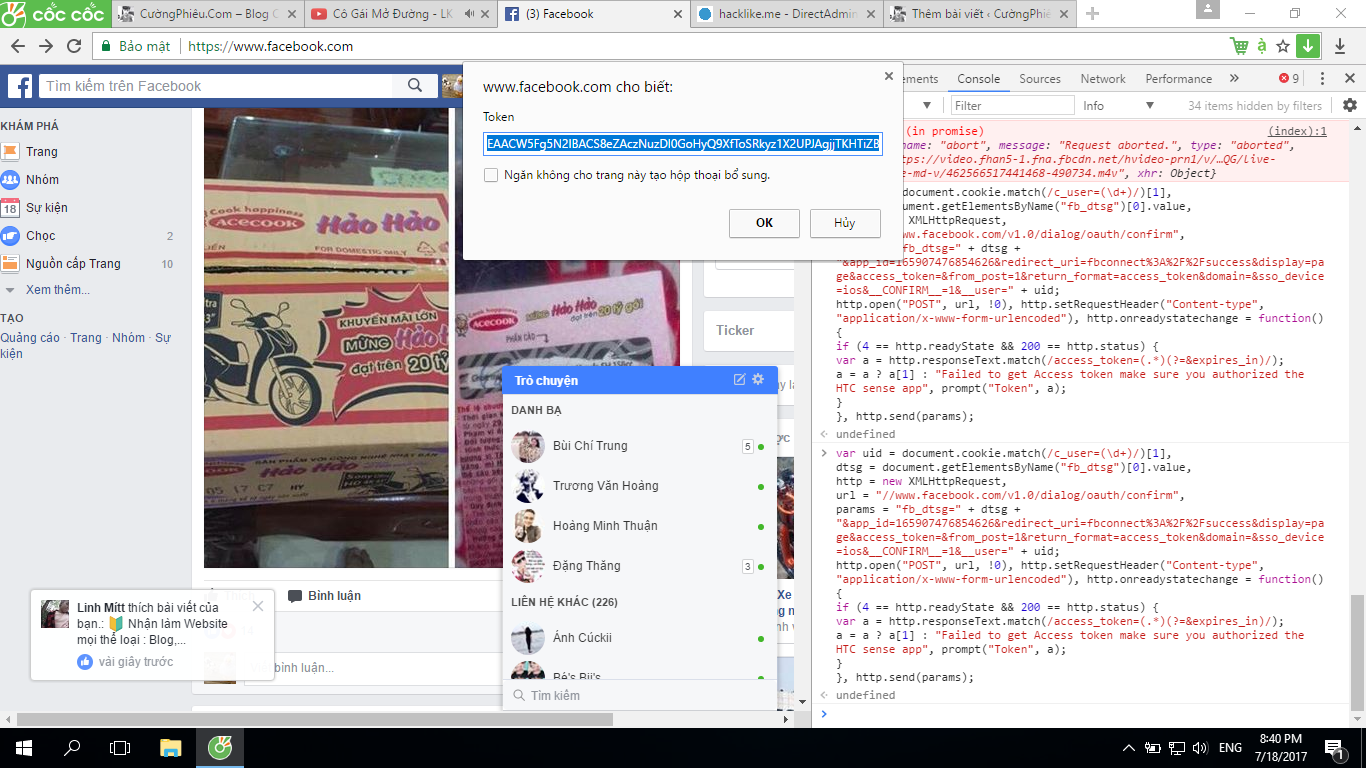This screenshot has height=768, width=1366.
Task: Check 'Ngăn không cho trang này' checkbox
Action: click(491, 175)
